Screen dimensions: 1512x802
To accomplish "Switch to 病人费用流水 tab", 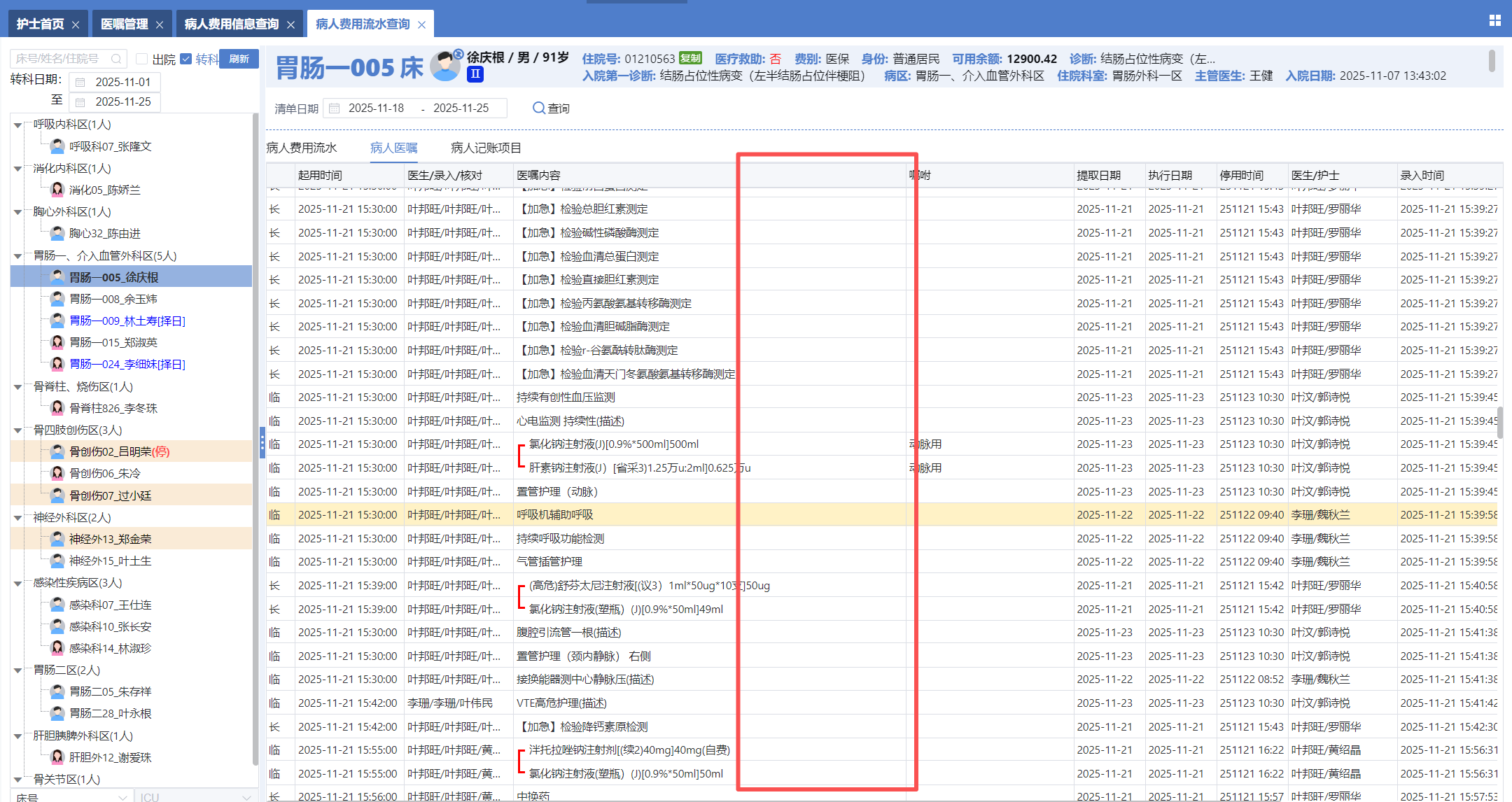I will (x=302, y=148).
